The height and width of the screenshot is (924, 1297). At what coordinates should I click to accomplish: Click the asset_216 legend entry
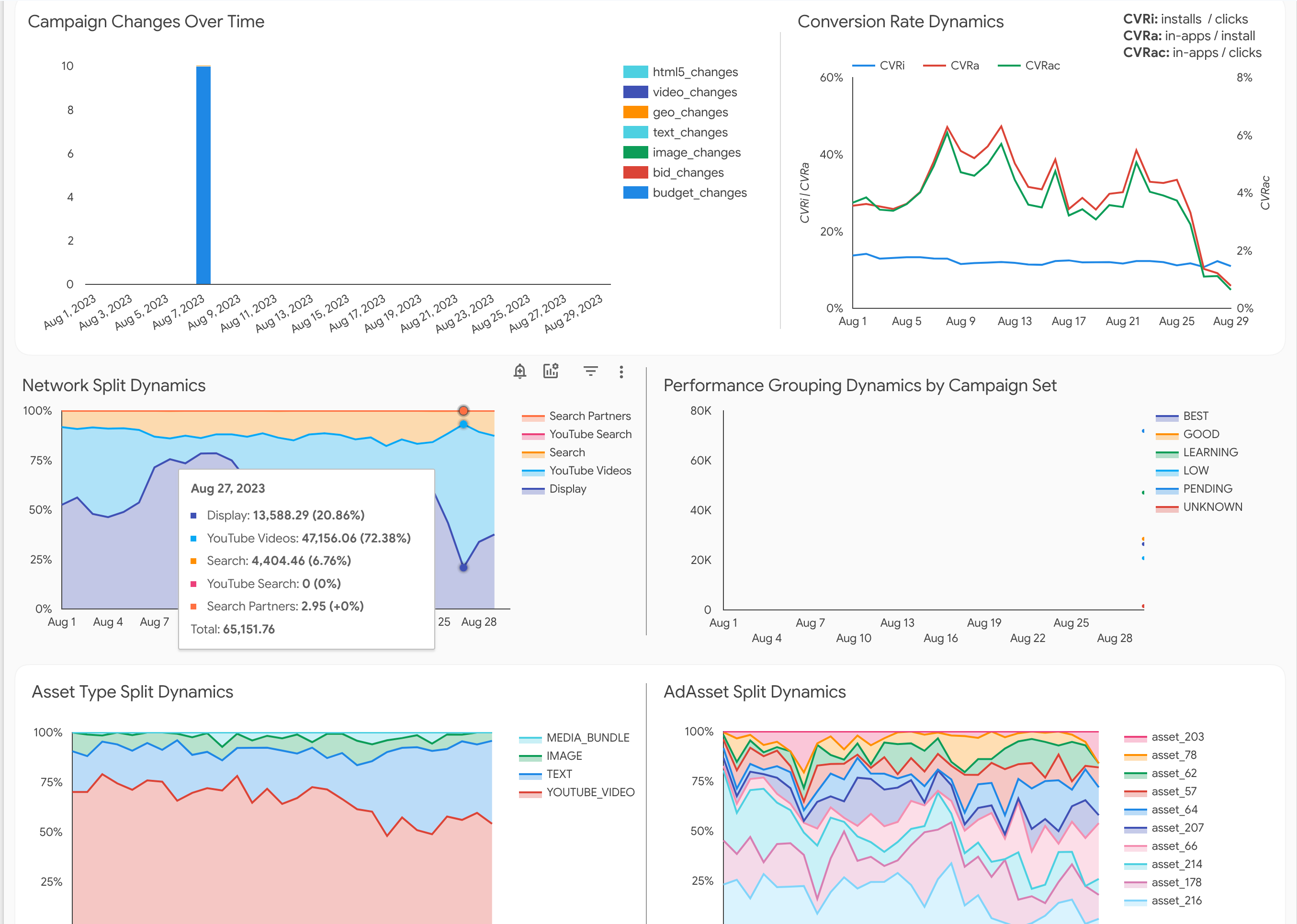coord(1176,901)
